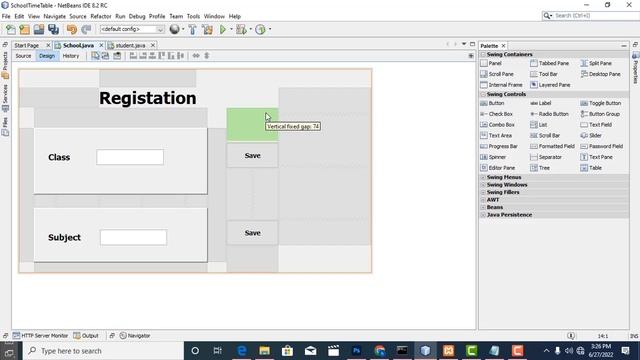Expand the Swing Windows palette category
This screenshot has height=360, width=640.
[483, 185]
